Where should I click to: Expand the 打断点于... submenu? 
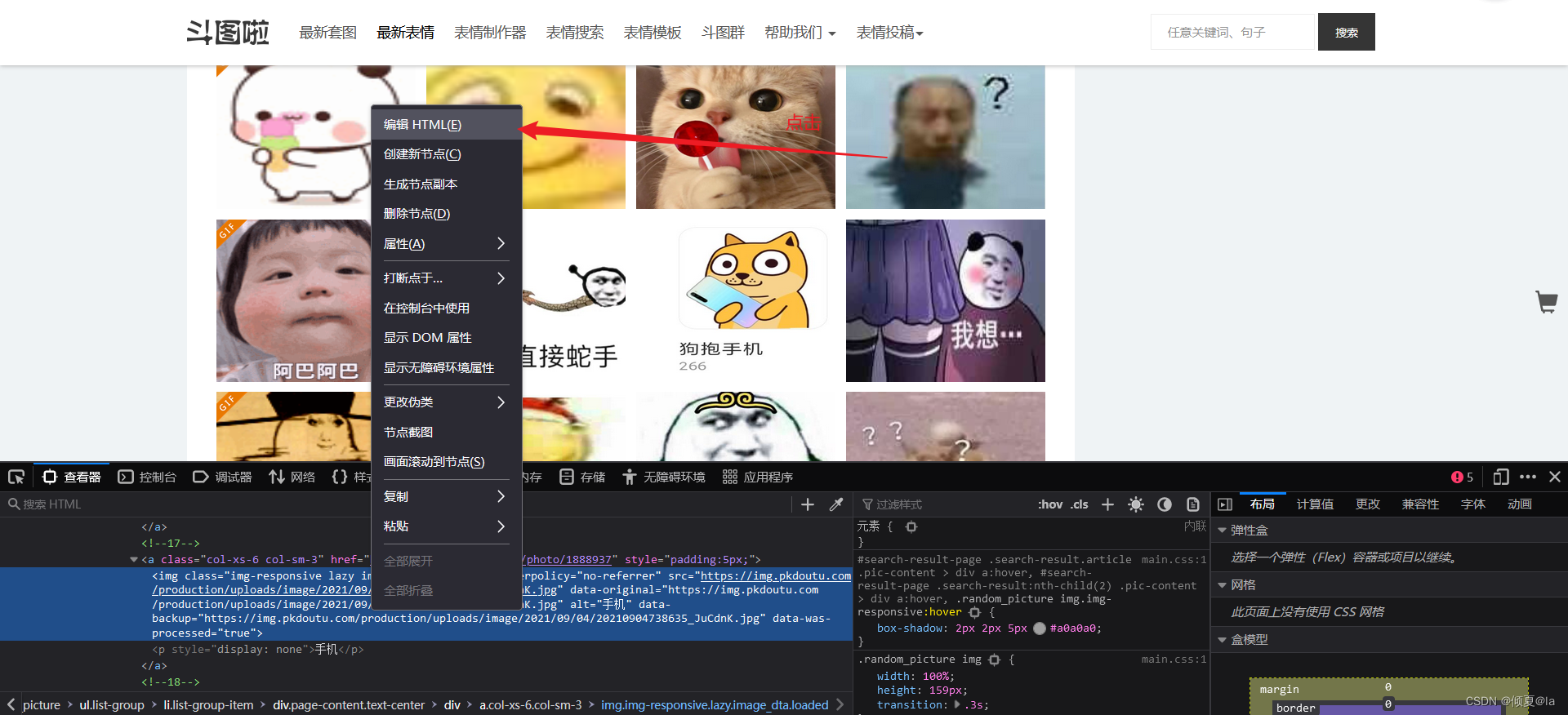point(447,278)
